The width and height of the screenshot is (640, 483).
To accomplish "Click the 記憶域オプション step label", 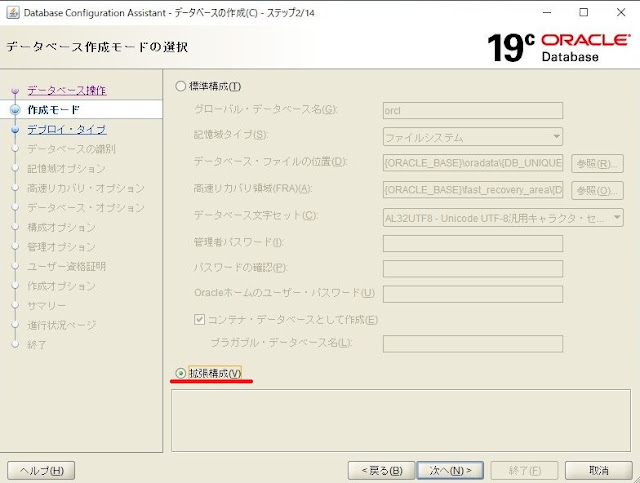I will point(67,169).
